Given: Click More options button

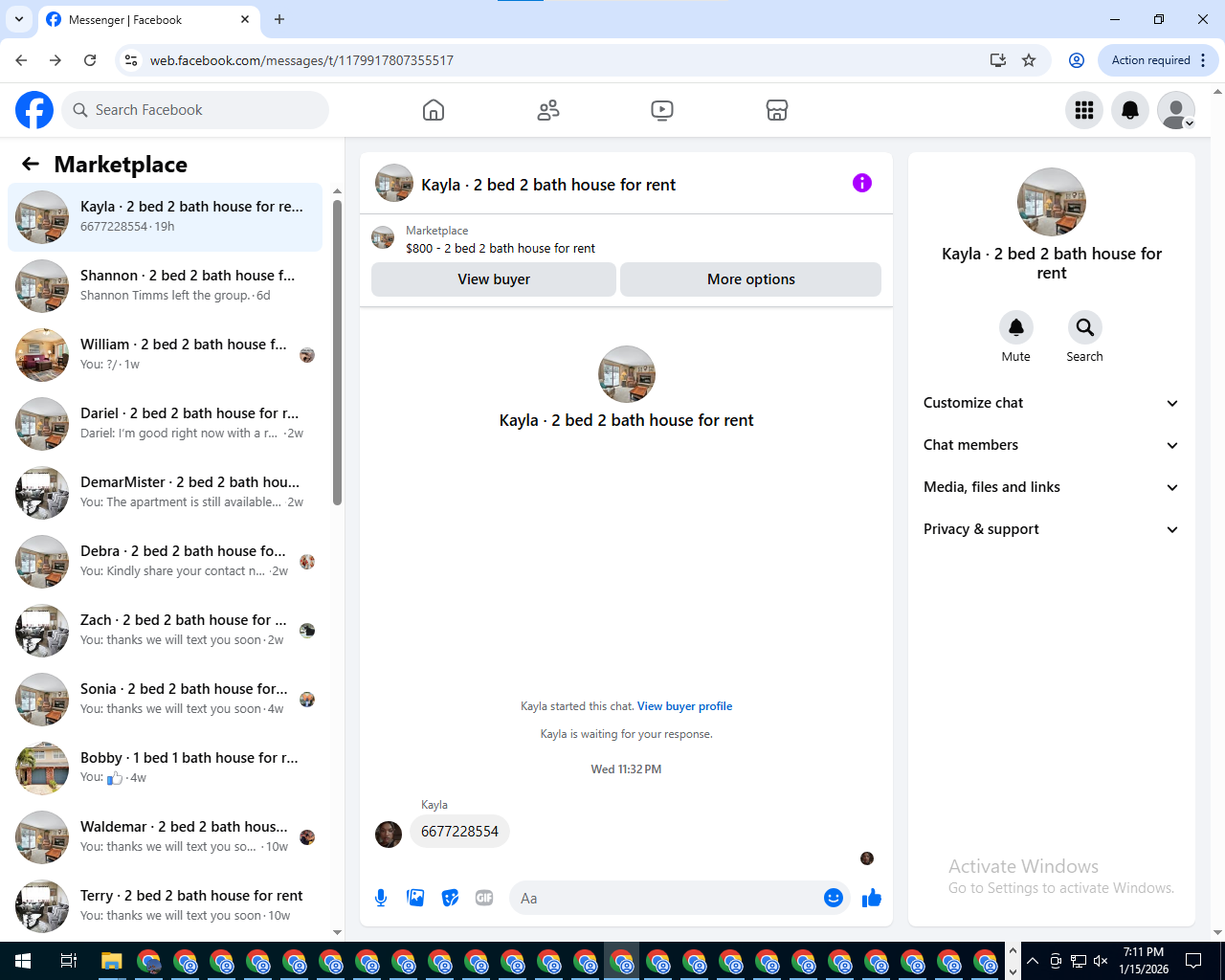Looking at the screenshot, I should pos(751,279).
